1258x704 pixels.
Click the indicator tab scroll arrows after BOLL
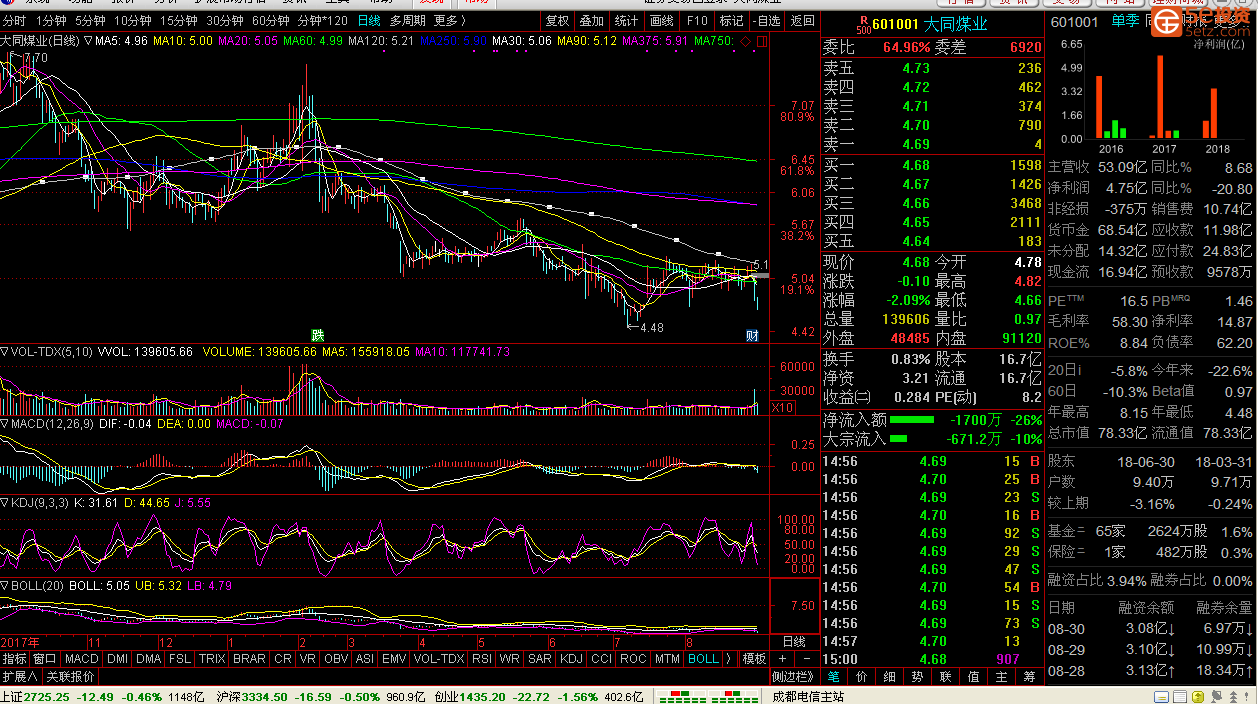coord(731,659)
